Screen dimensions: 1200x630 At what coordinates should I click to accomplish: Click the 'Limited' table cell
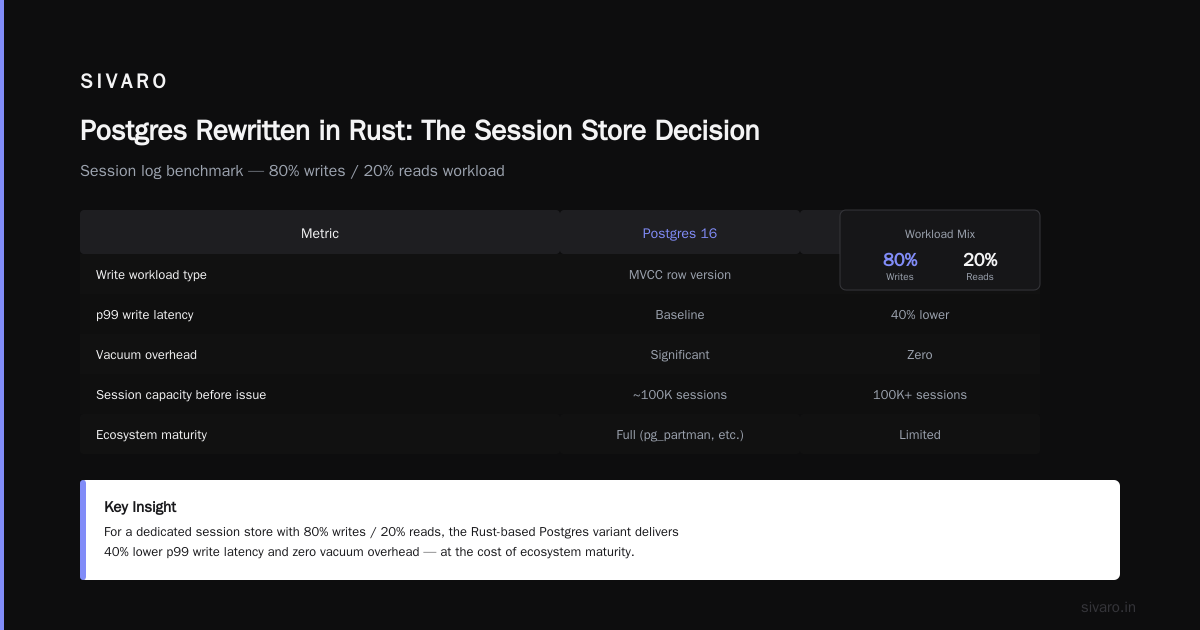(920, 434)
